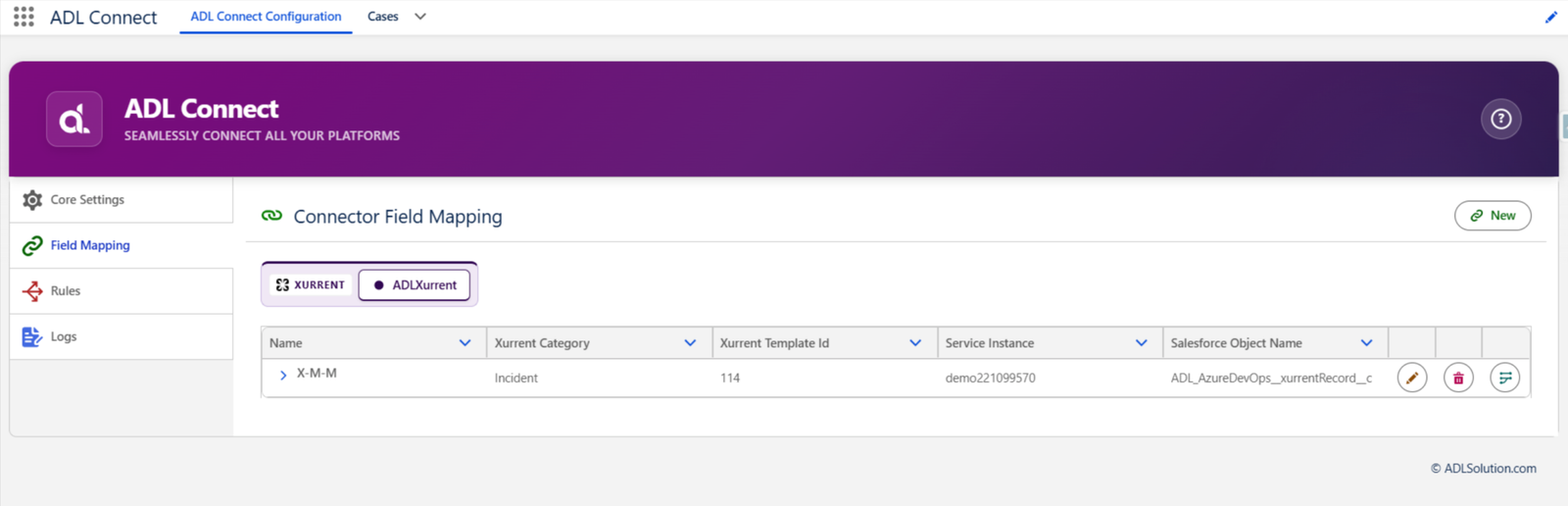The image size is (1568, 506).
Task: Open the help question mark icon
Action: [1500, 119]
